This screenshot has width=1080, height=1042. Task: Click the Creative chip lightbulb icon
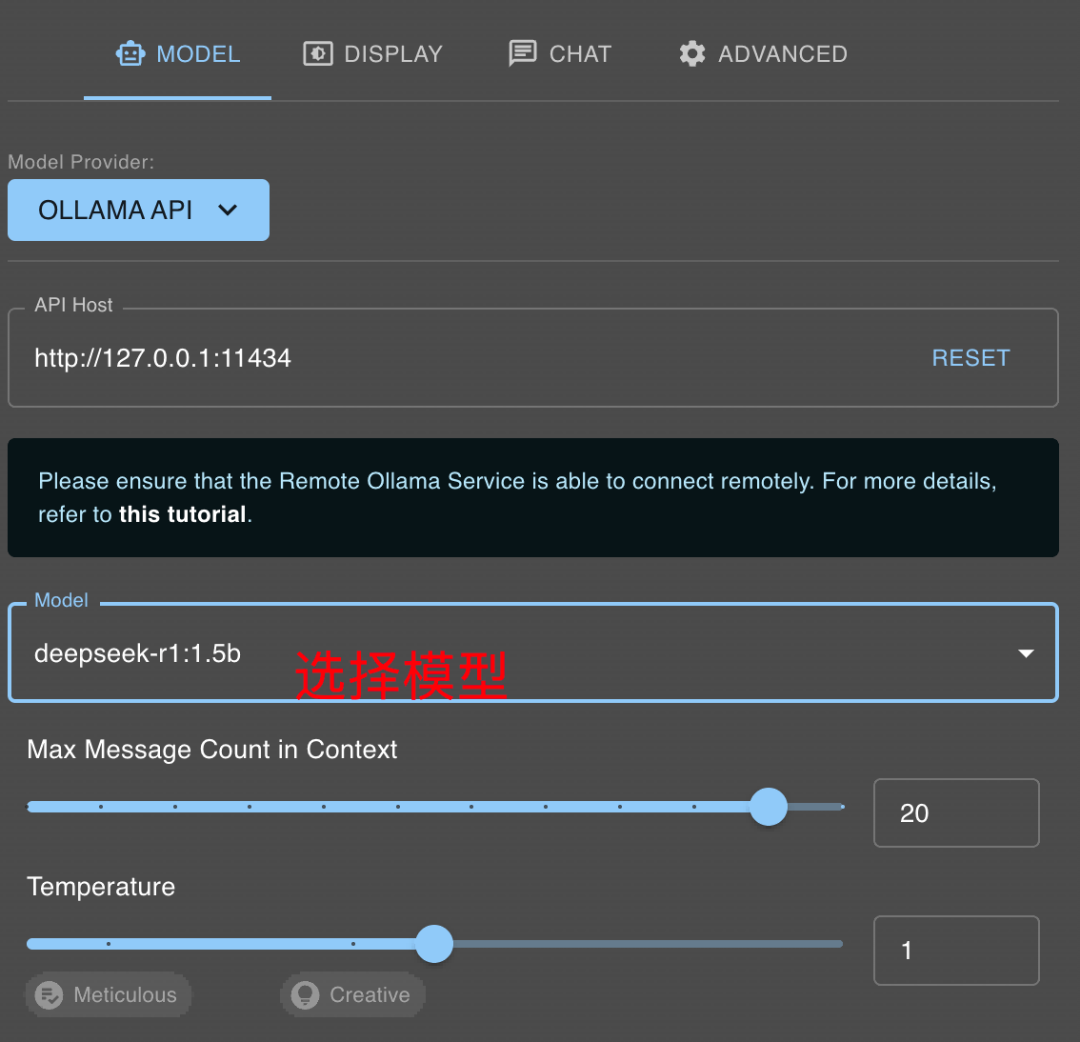click(305, 995)
